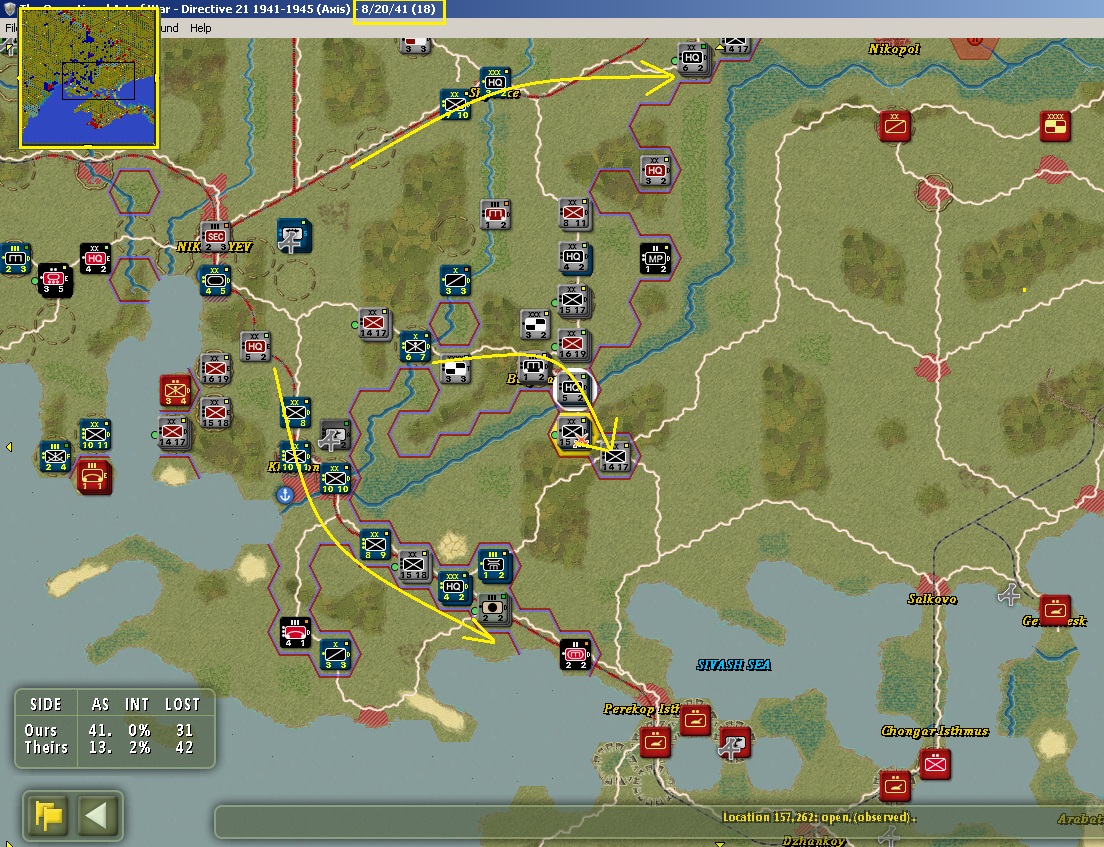Select the blue infantry unit rated 8 9
The image size is (1104, 847).
coord(374,544)
